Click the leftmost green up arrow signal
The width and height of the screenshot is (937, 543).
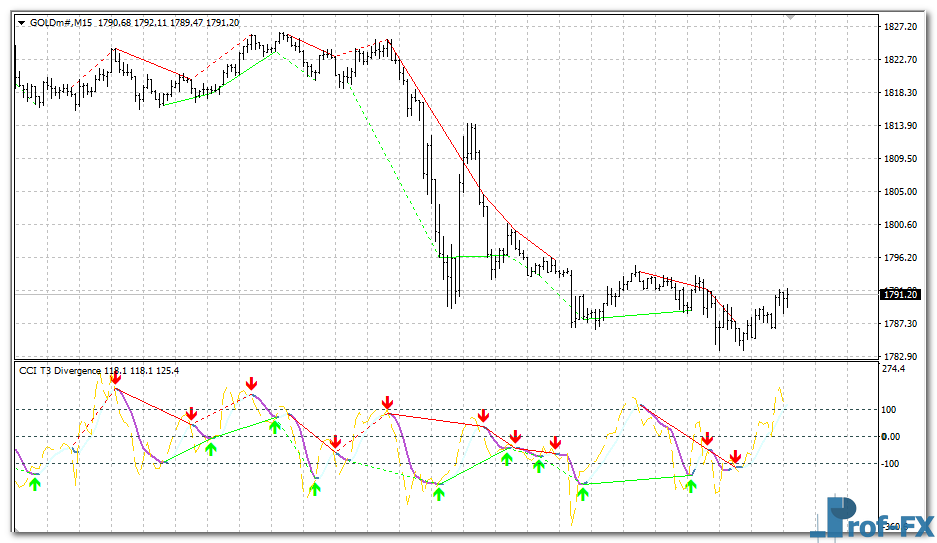[x=35, y=484]
